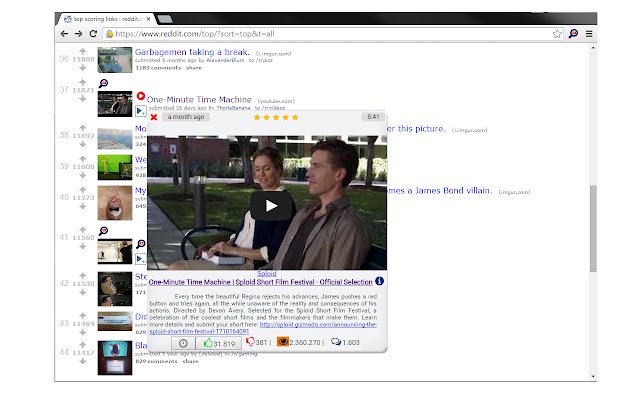Bookmark this page with the star icon

coord(557,34)
